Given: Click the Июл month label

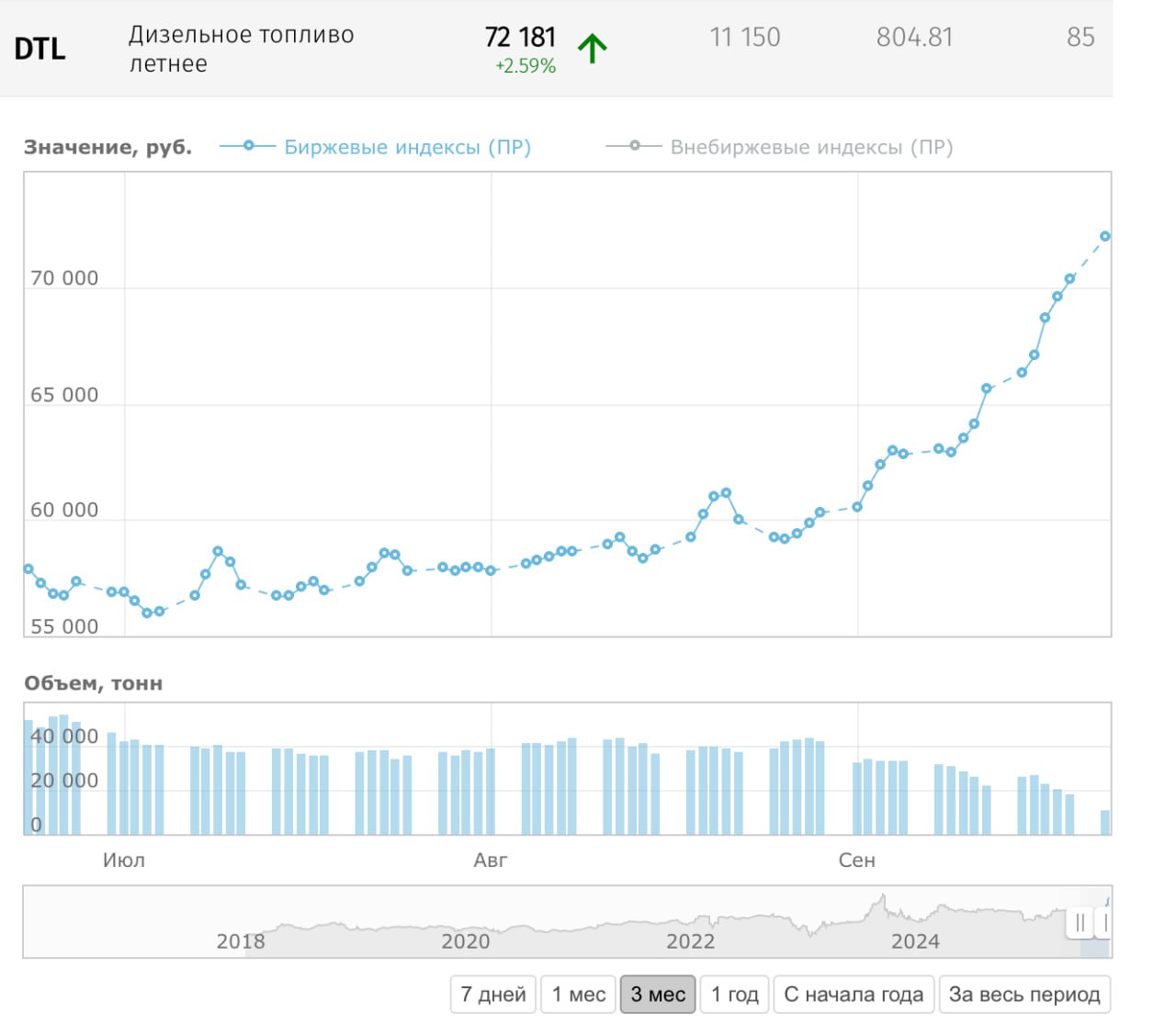Looking at the screenshot, I should pos(124,861).
